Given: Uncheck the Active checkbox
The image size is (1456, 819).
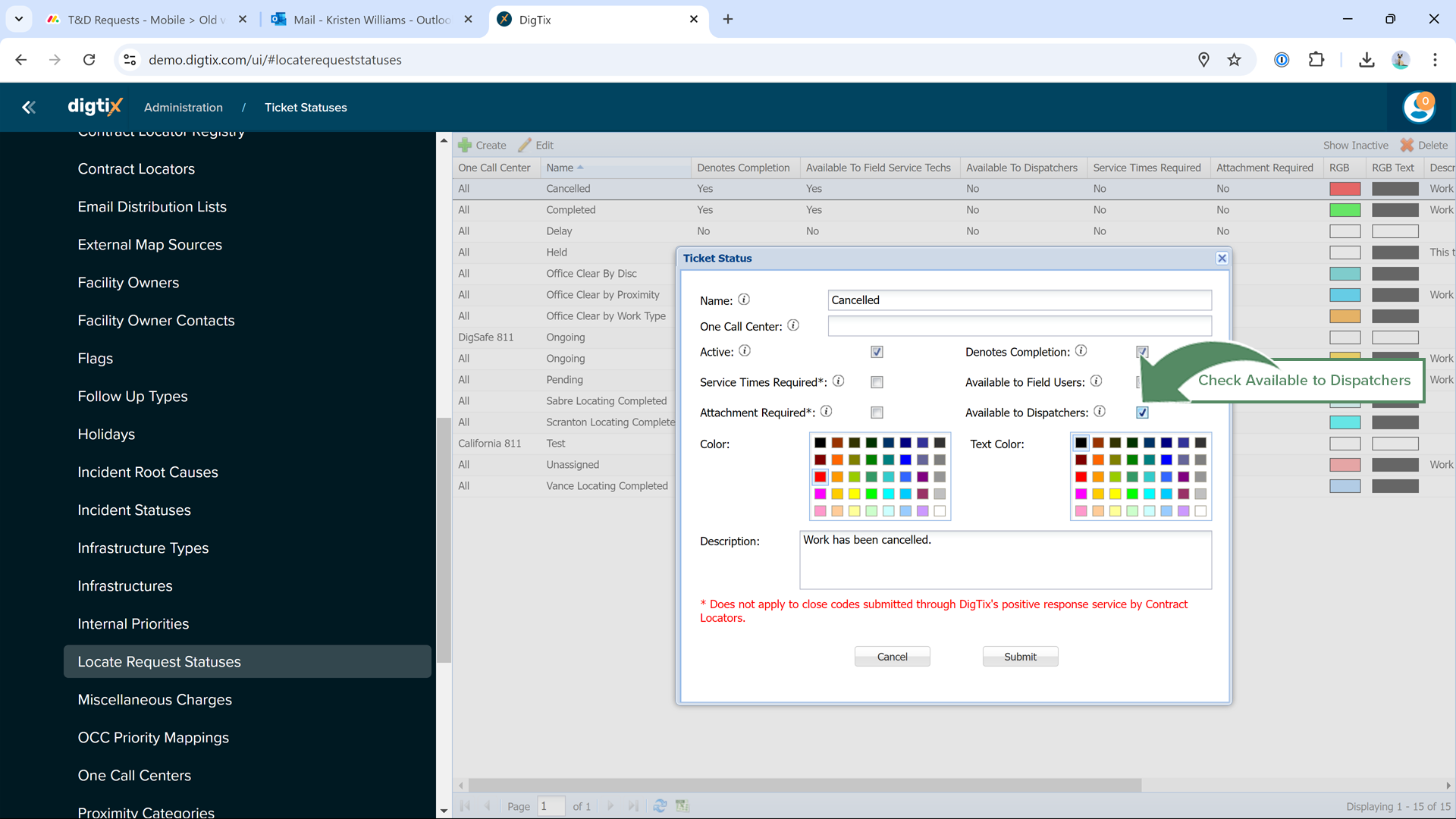Looking at the screenshot, I should click(877, 352).
